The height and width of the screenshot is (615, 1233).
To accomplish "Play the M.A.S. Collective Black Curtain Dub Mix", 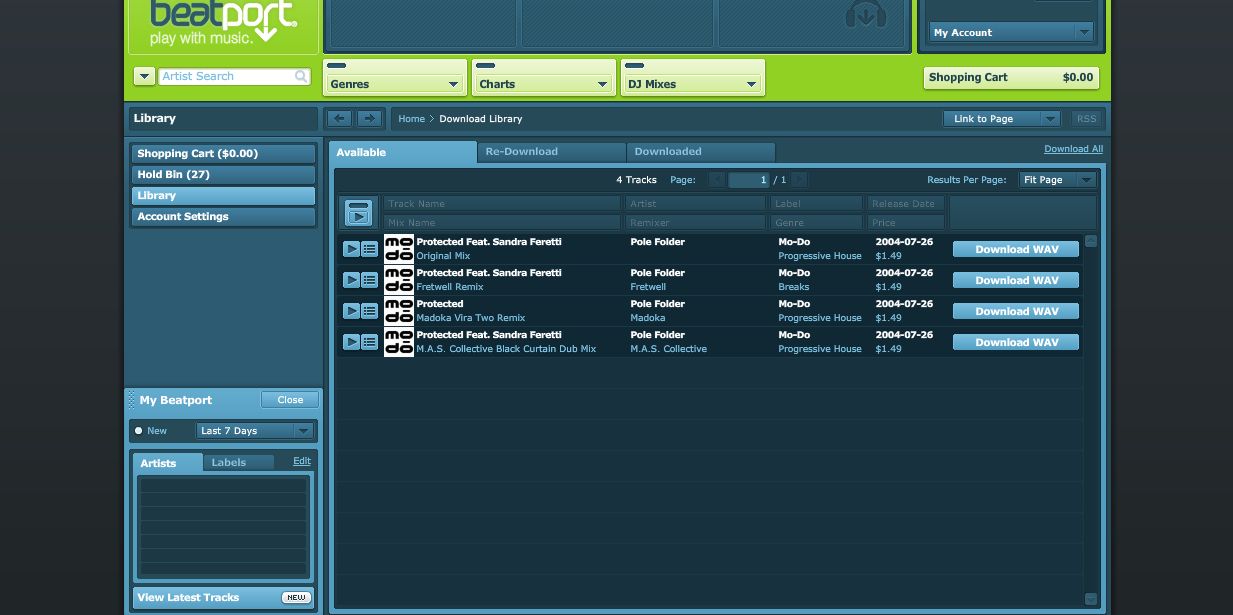I will tap(351, 342).
